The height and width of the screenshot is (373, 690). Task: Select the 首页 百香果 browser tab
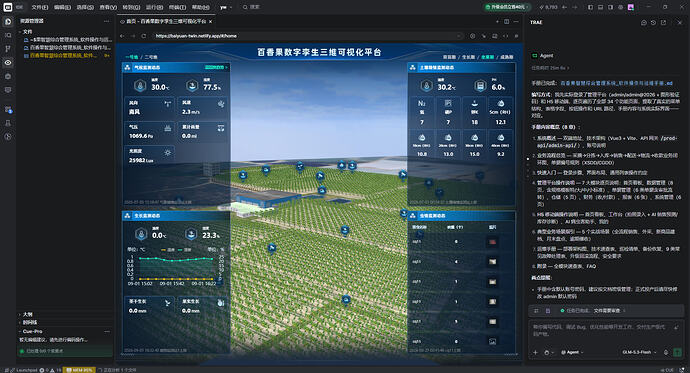[166, 21]
